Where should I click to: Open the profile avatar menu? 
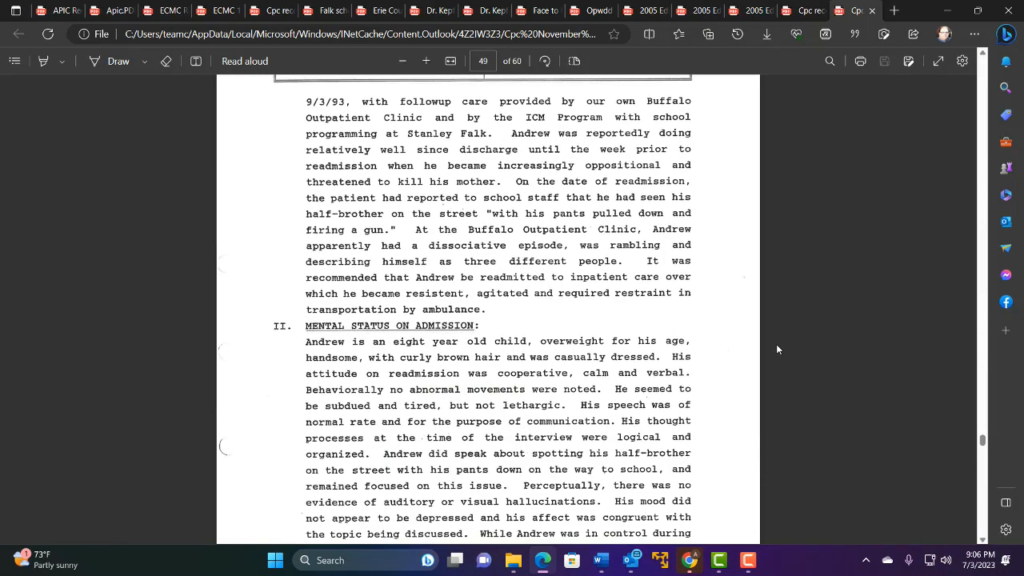coord(944,34)
